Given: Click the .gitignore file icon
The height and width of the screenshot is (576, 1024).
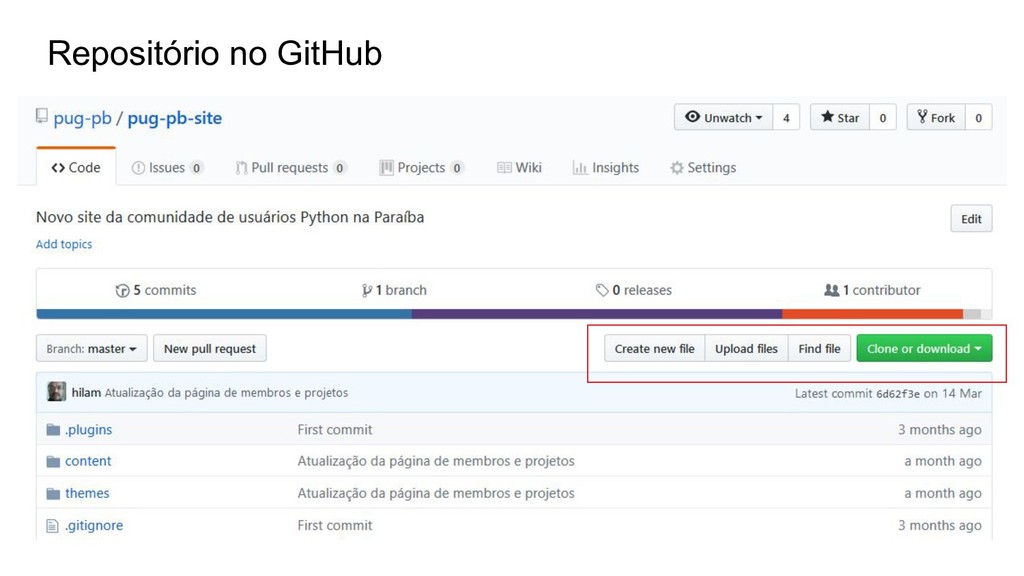Looking at the screenshot, I should [x=52, y=526].
